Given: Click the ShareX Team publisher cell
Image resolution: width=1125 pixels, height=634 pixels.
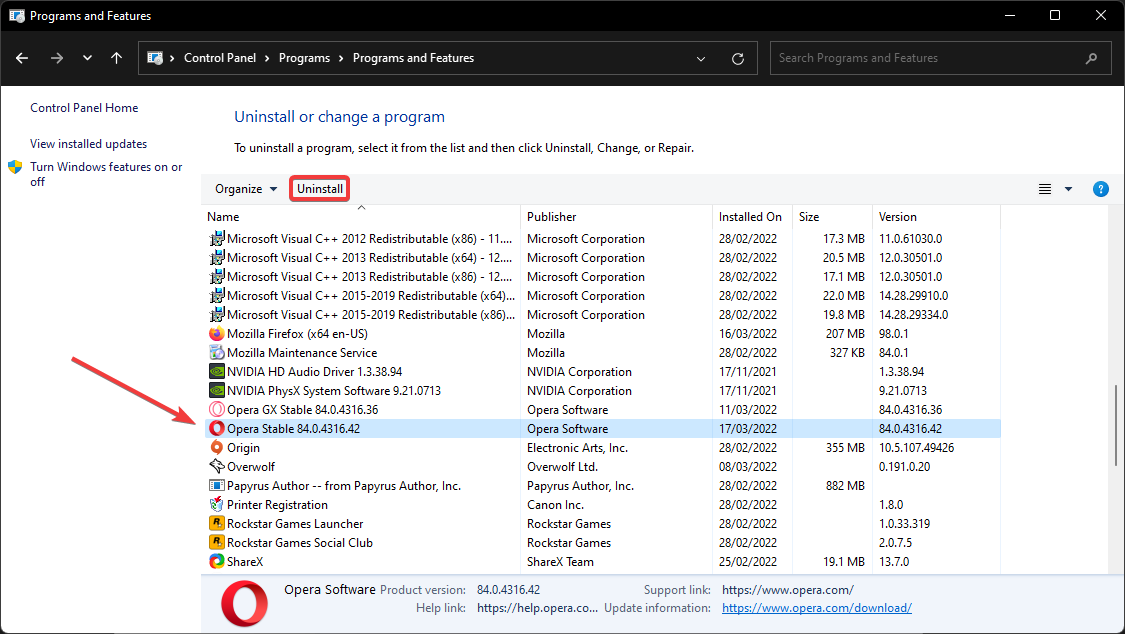Looking at the screenshot, I should click(560, 562).
